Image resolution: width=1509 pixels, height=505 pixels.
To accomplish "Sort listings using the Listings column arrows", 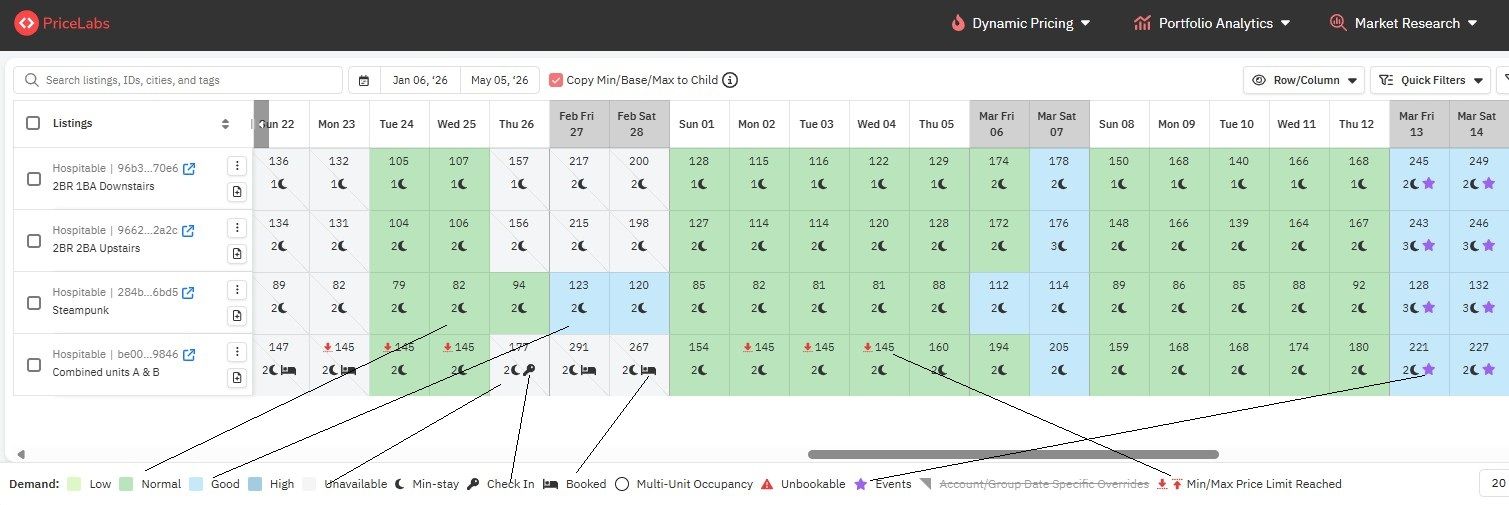I will pyautogui.click(x=225, y=124).
